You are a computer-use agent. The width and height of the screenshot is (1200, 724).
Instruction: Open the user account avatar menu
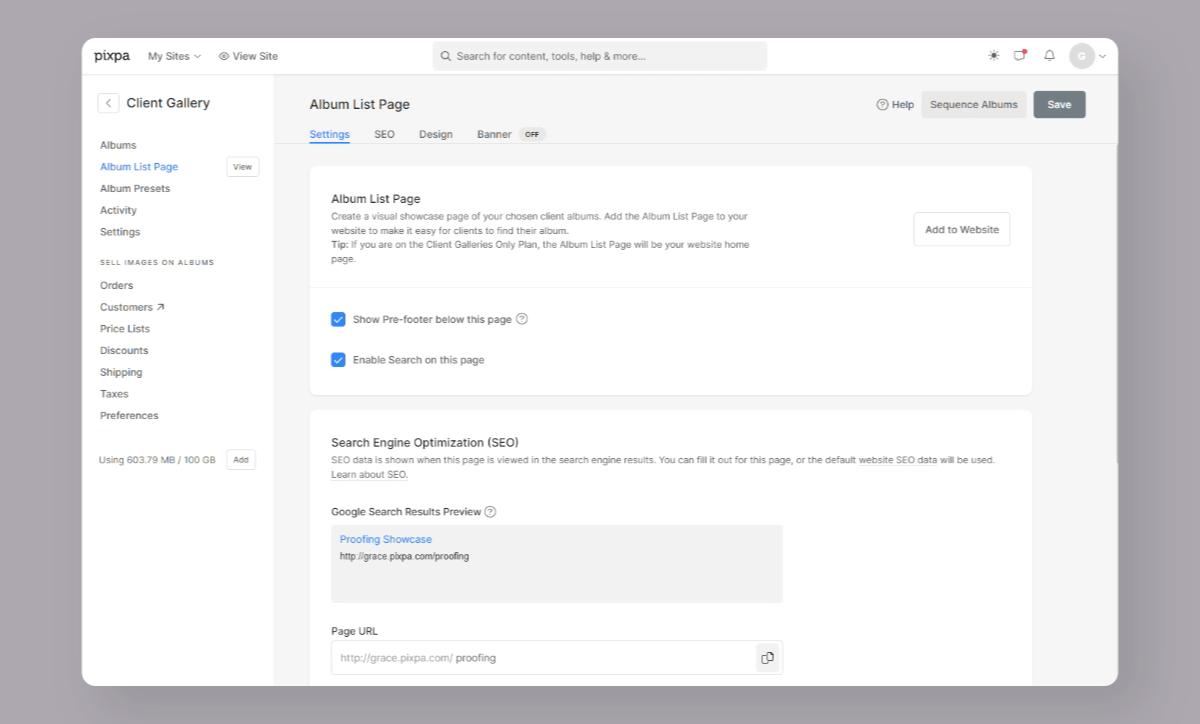click(x=1086, y=56)
